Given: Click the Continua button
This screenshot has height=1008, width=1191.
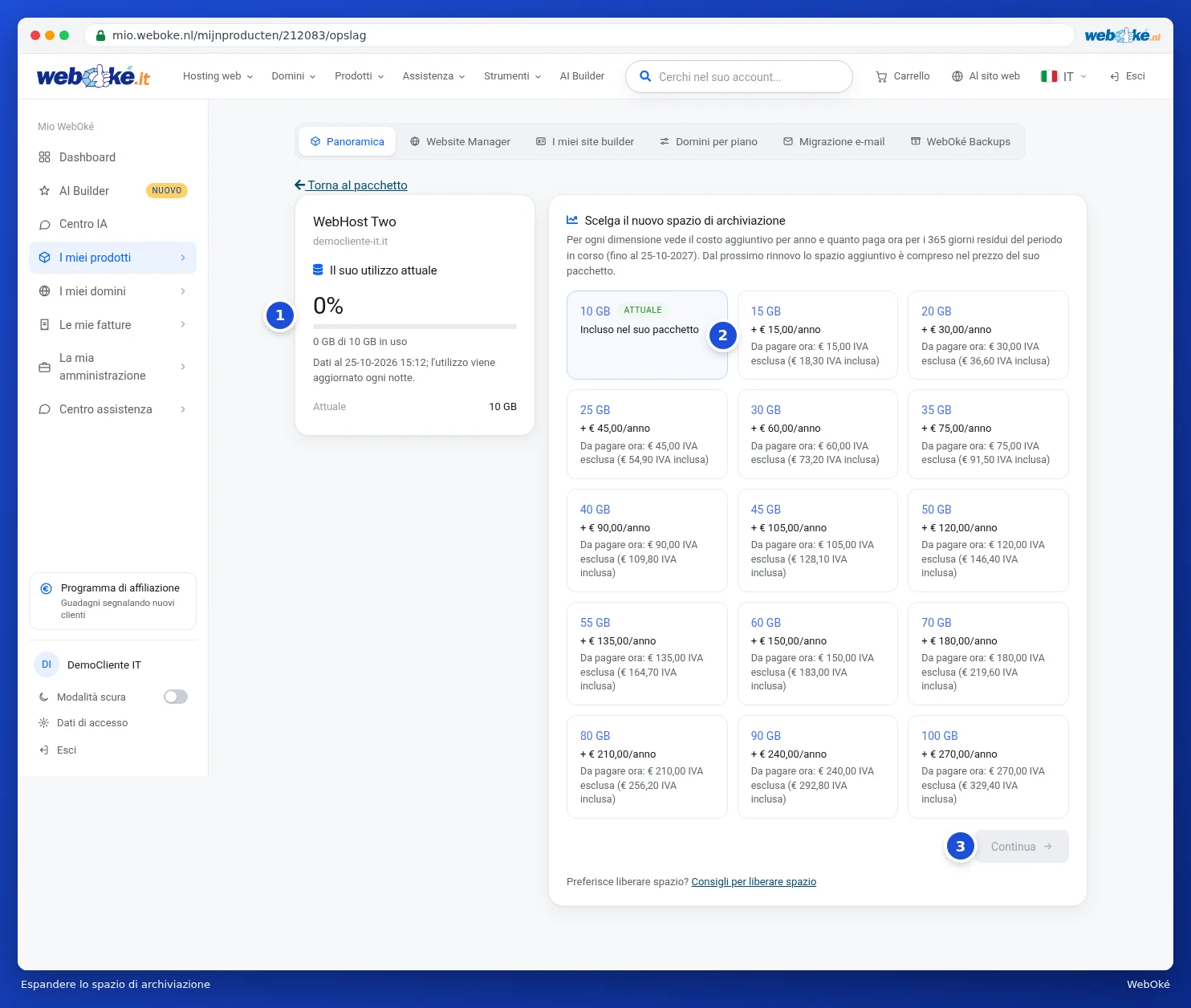Looking at the screenshot, I should [1022, 847].
